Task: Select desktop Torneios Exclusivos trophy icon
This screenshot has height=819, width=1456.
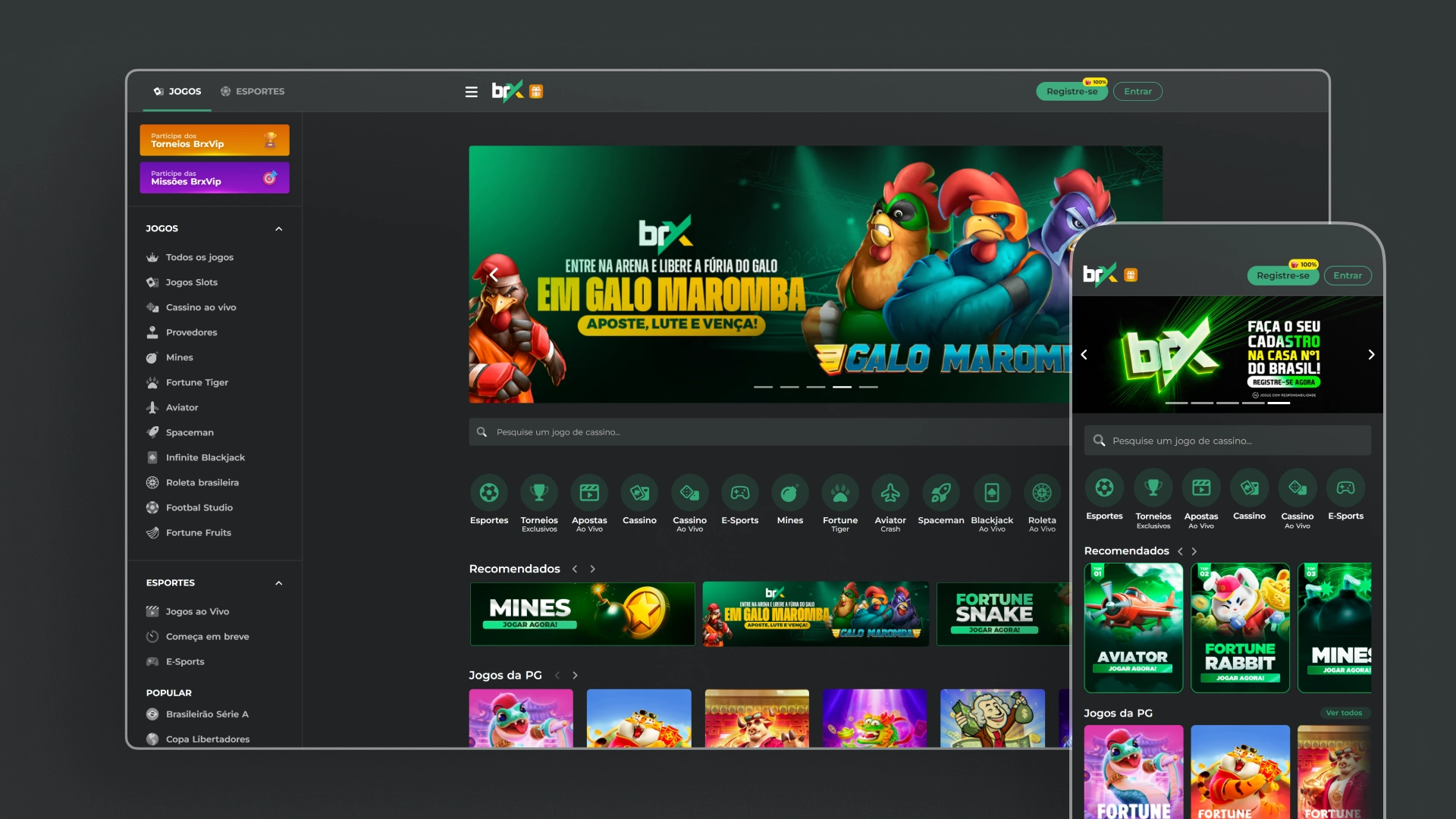Action: (539, 494)
